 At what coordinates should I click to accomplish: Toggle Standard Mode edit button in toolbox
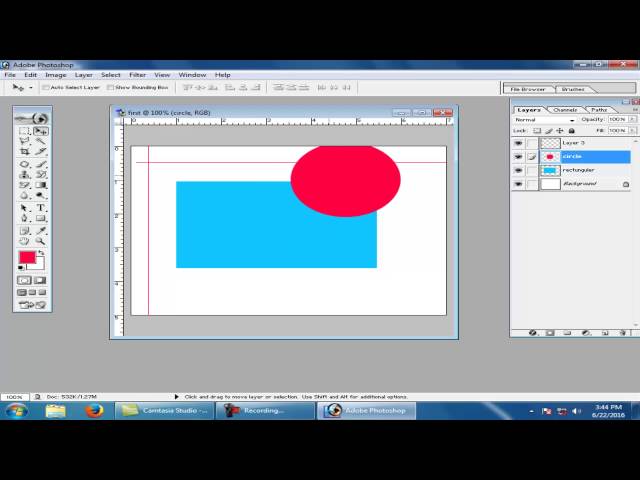click(x=24, y=280)
